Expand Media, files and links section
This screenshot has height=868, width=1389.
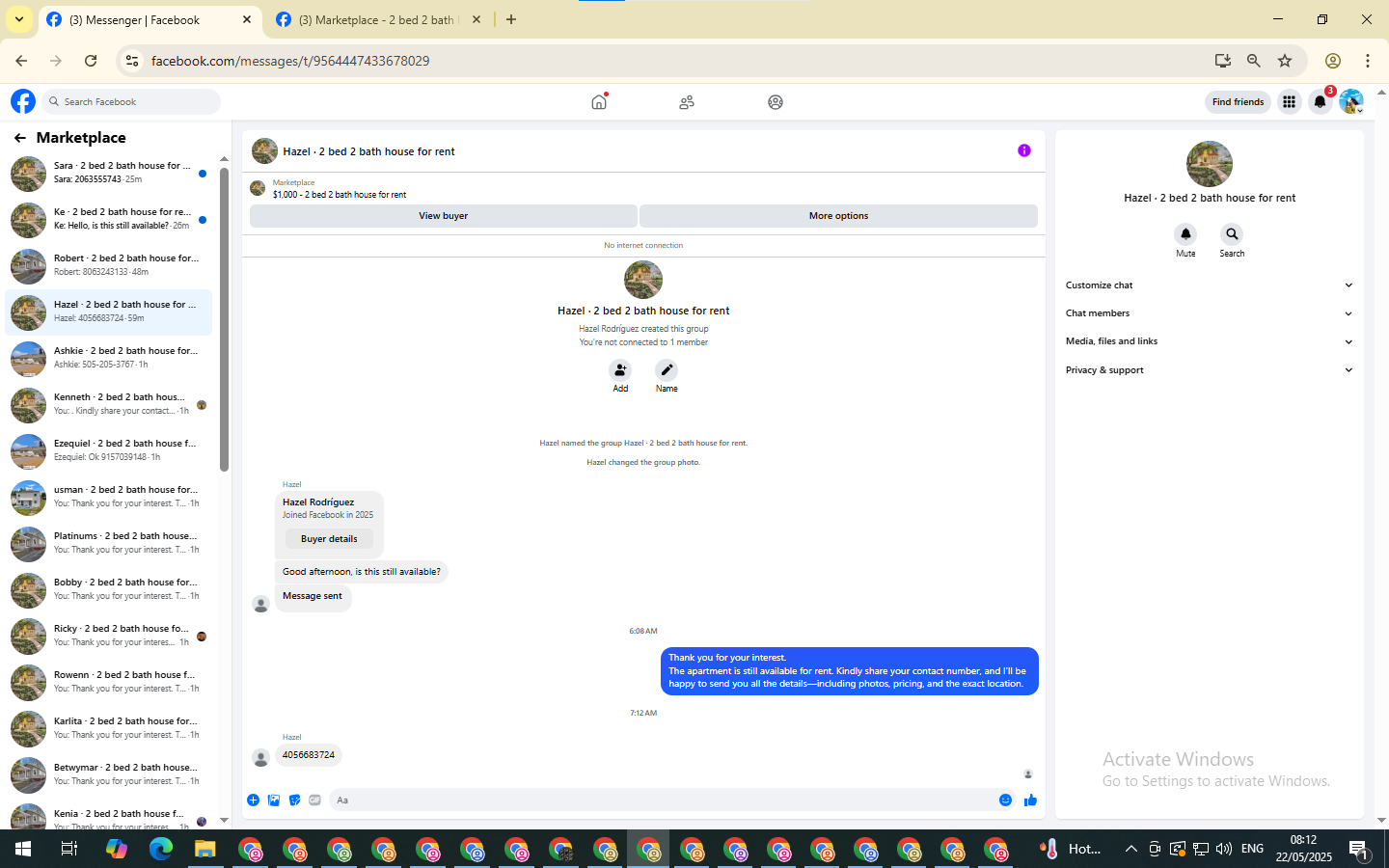pyautogui.click(x=1209, y=341)
